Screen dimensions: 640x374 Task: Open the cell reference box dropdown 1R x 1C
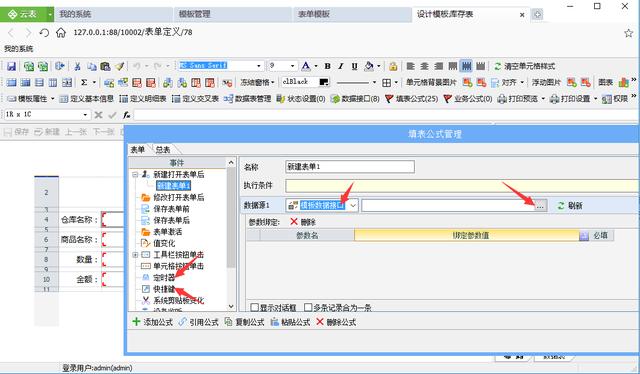85,115
